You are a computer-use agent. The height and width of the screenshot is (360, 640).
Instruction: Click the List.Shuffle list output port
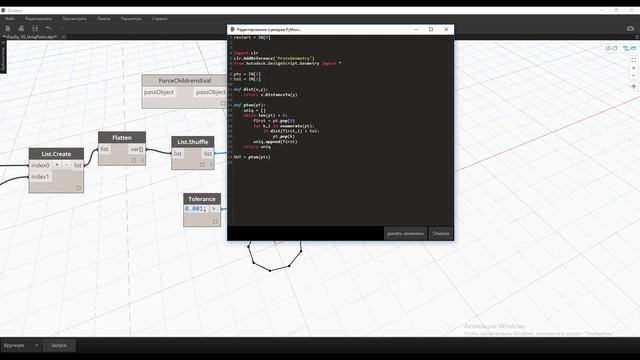point(208,153)
